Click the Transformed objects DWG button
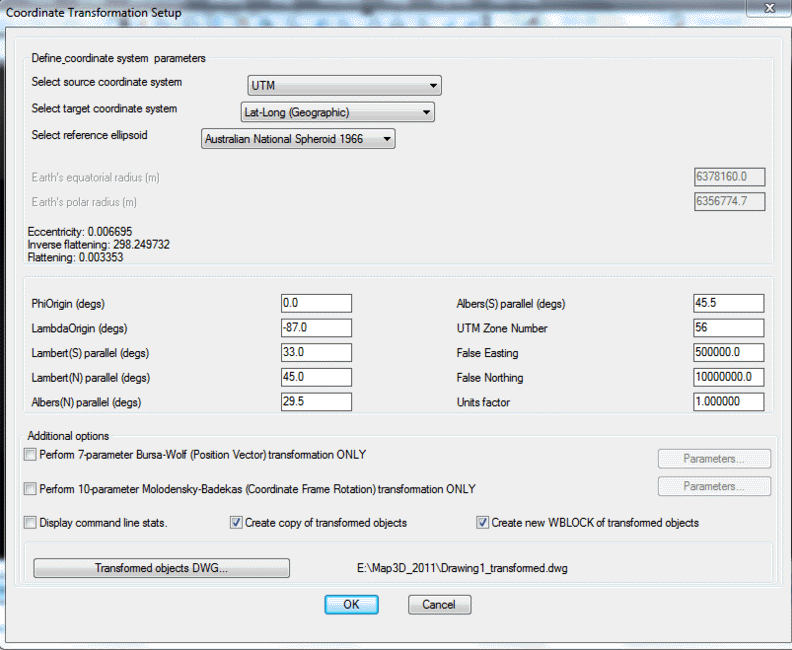Image resolution: width=792 pixels, height=650 pixels. point(161,568)
